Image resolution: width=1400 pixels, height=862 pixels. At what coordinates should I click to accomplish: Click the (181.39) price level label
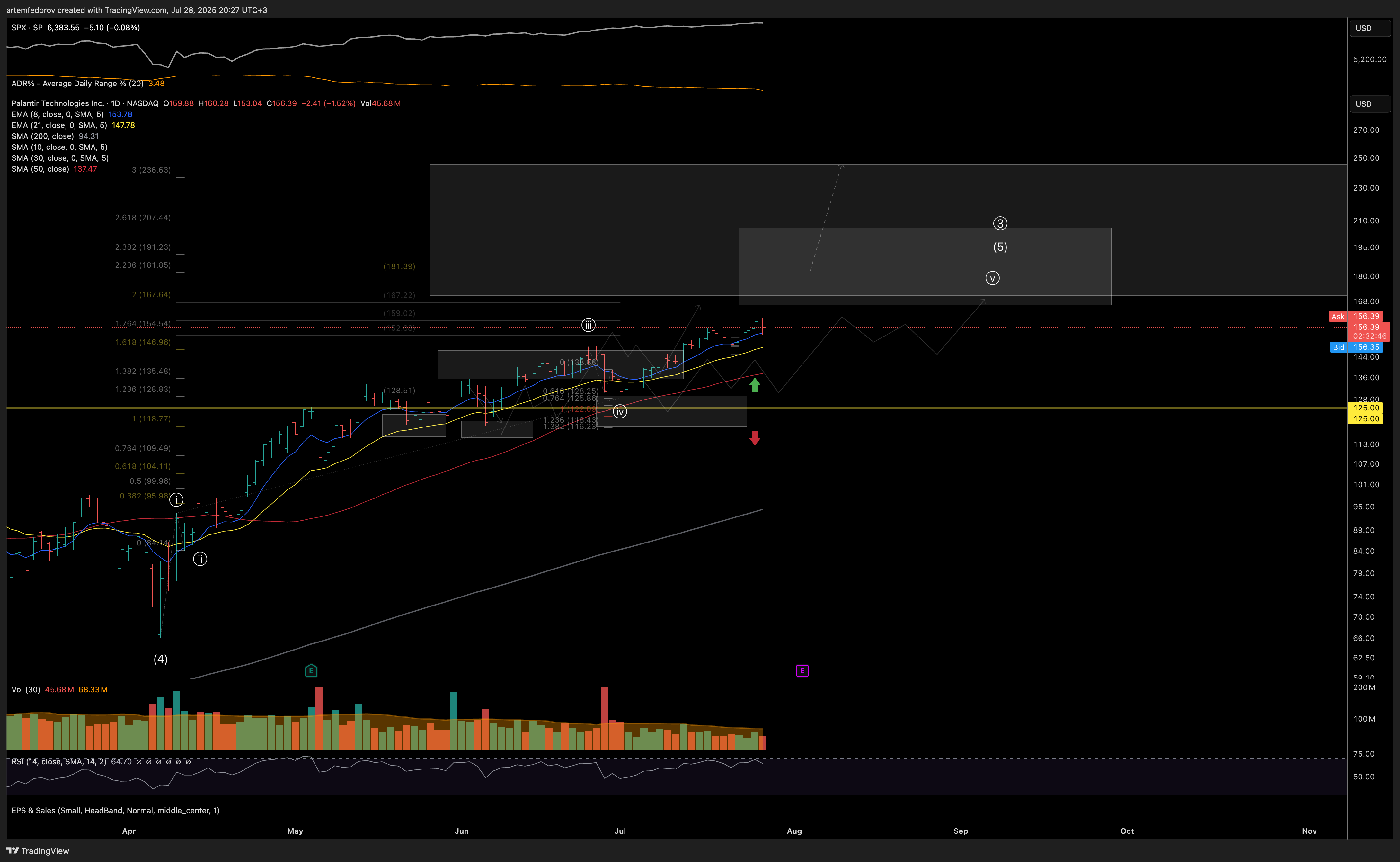(x=399, y=266)
